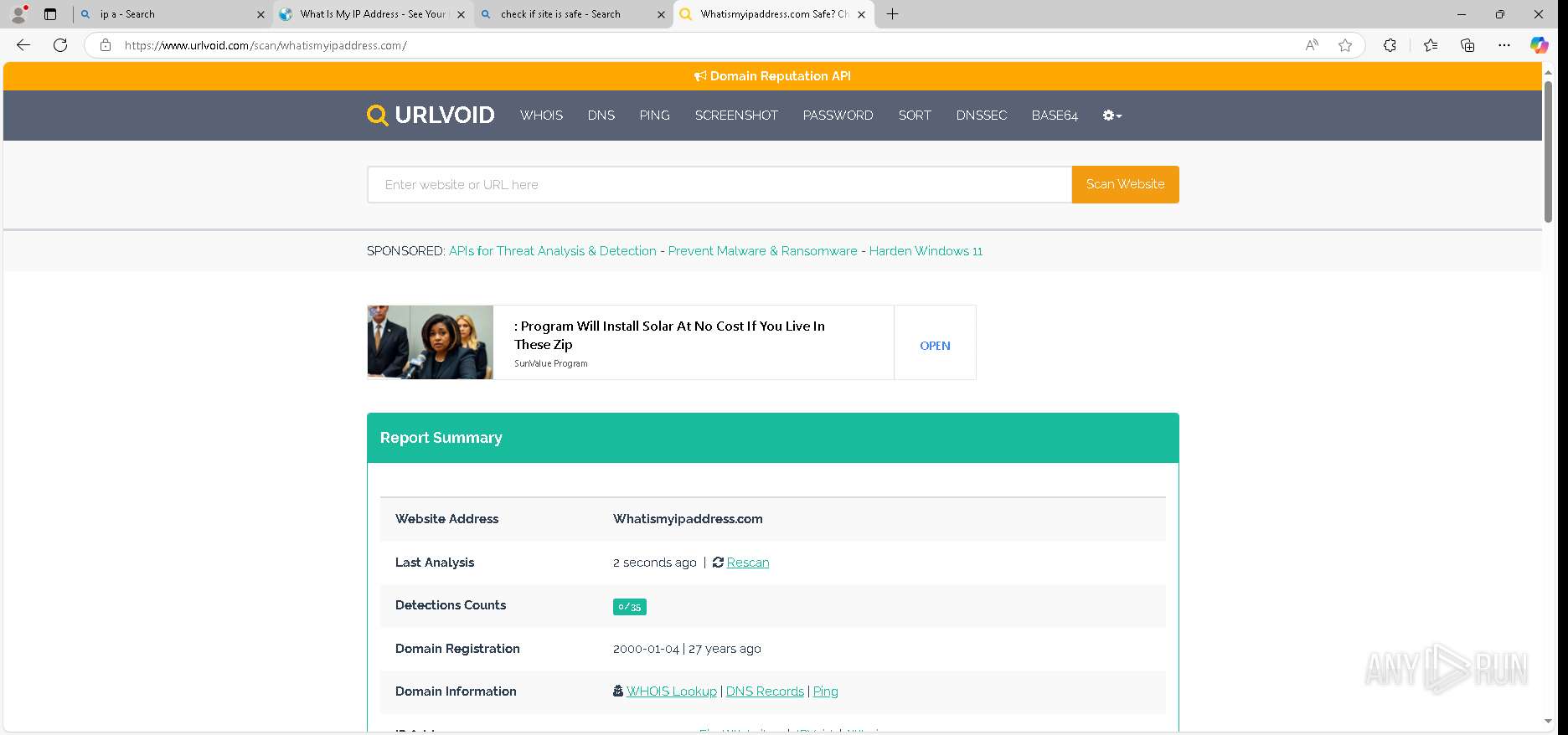Open browser Extensions icon

pyautogui.click(x=1390, y=45)
